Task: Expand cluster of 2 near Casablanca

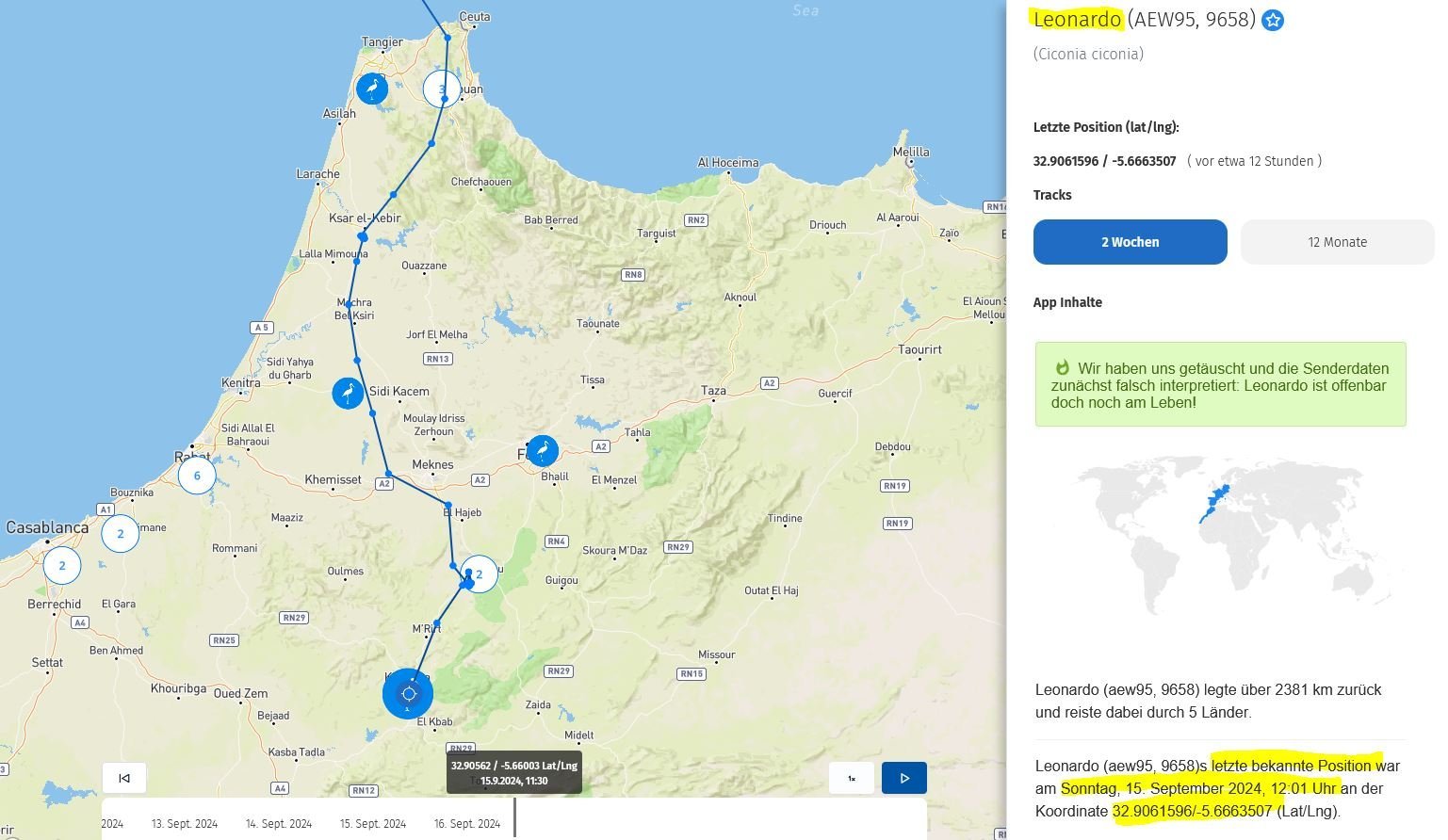Action: click(x=120, y=534)
